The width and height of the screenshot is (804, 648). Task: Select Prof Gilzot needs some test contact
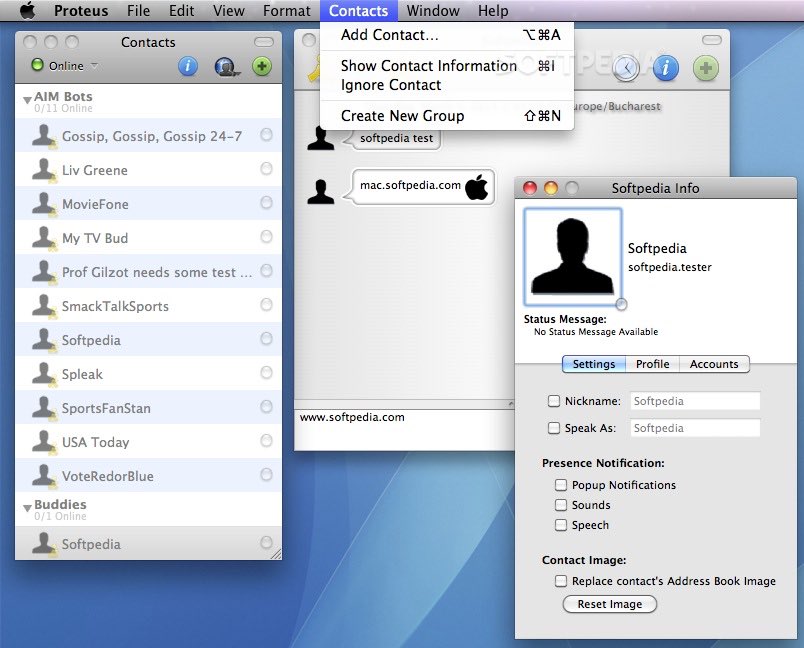149,272
